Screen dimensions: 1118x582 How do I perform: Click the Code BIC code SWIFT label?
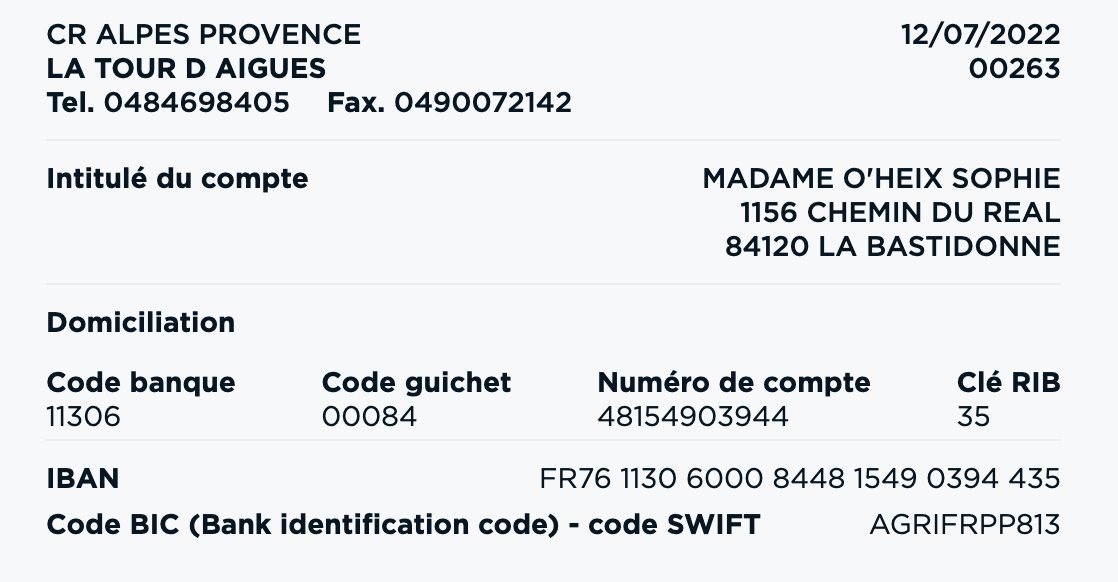404,525
